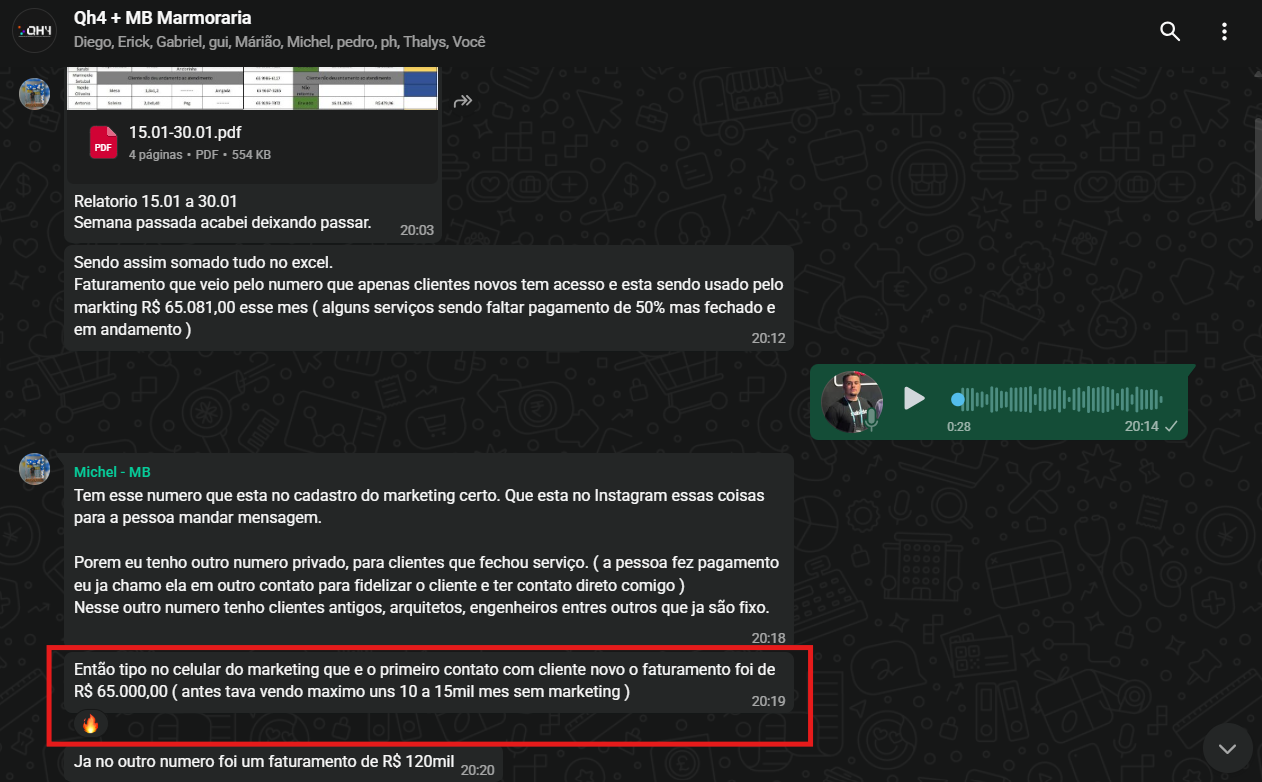
Task: Play the 0:28 voice message
Action: 914,399
